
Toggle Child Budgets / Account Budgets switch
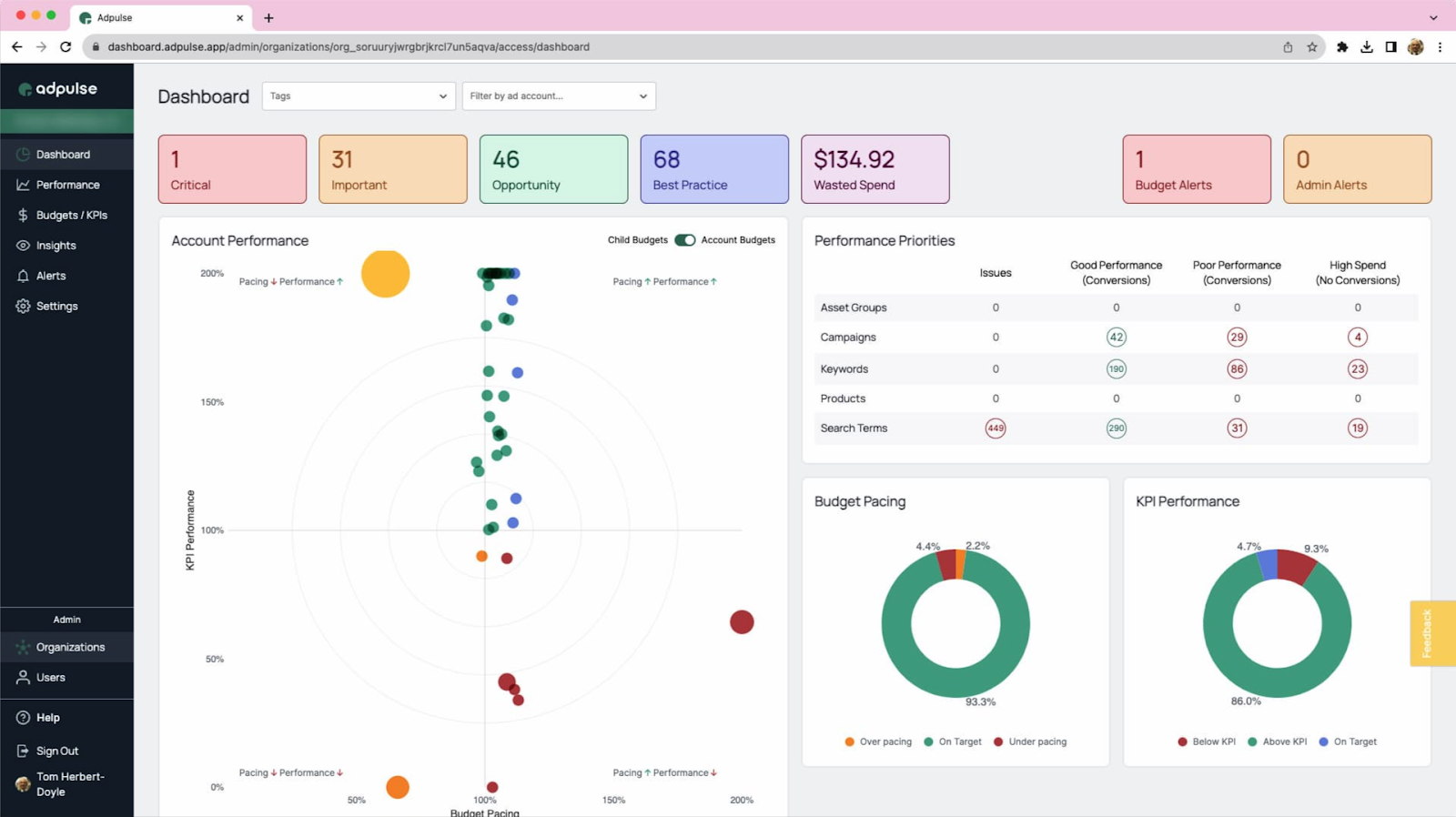pyautogui.click(x=684, y=240)
